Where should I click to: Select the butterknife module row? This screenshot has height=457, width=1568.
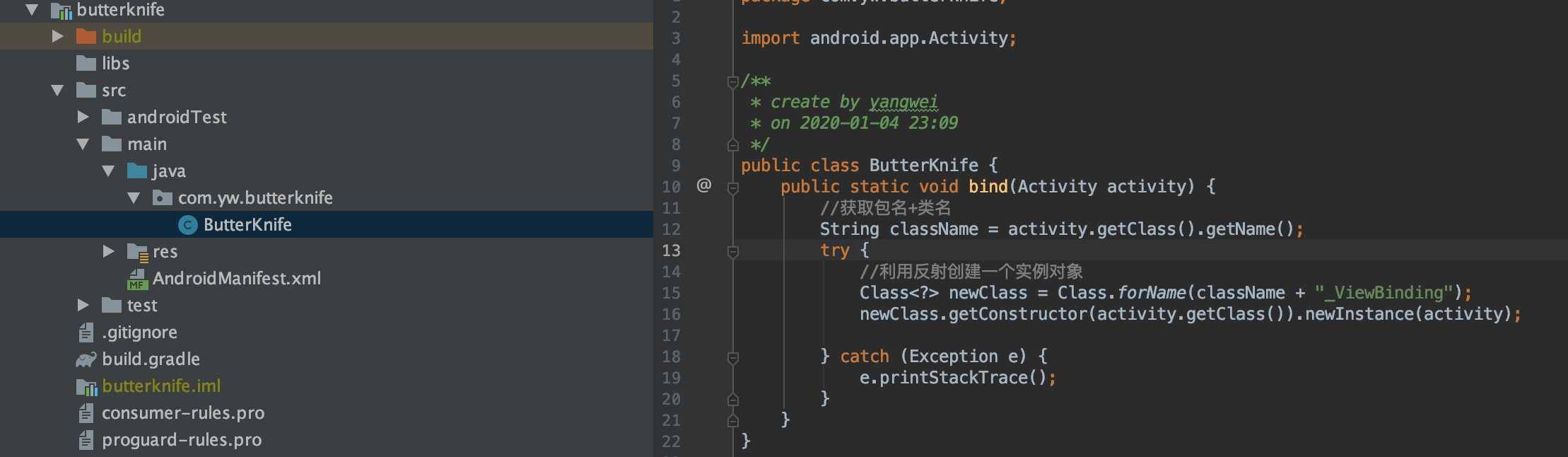pos(327,10)
